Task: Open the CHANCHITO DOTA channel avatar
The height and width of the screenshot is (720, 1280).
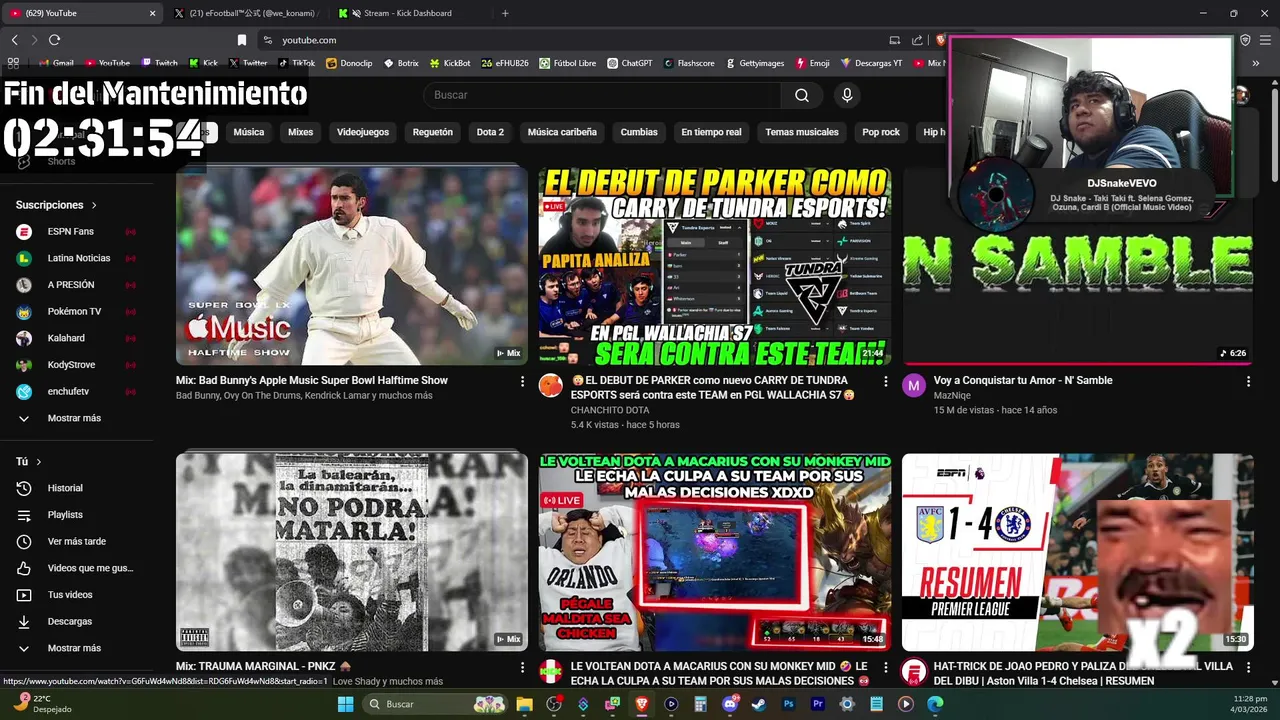Action: coord(551,386)
